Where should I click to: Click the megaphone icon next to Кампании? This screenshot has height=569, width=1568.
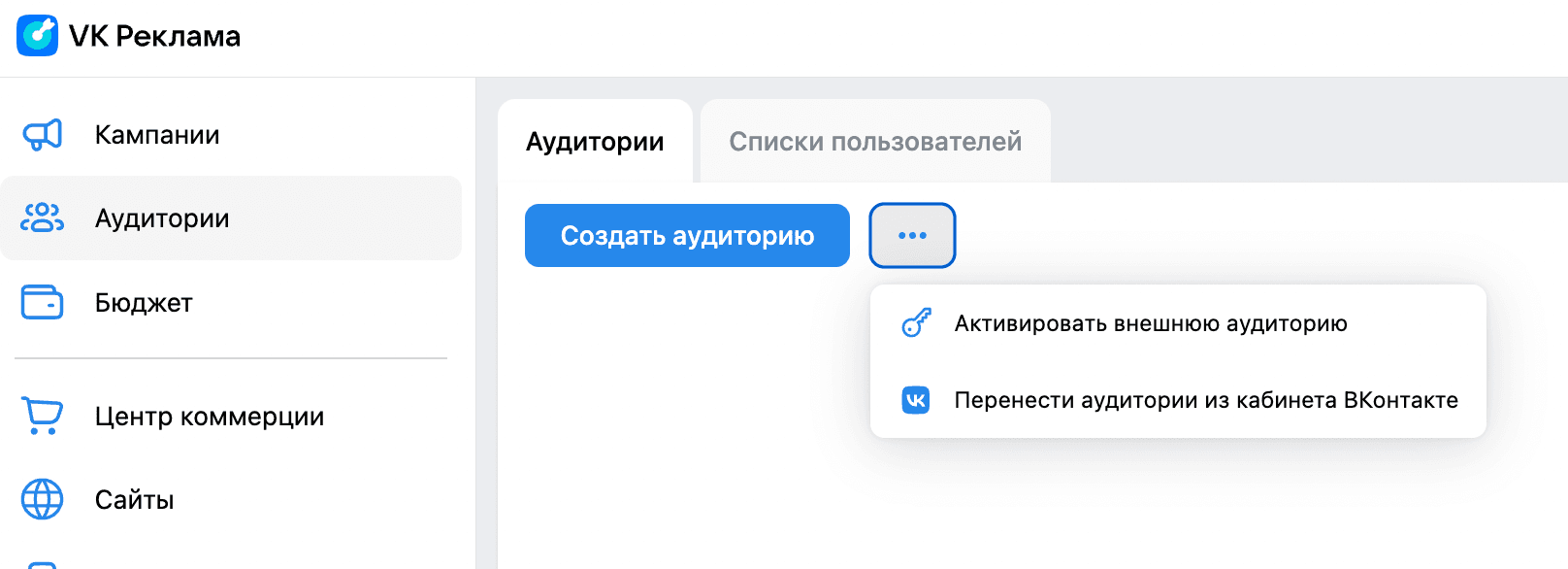point(43,135)
